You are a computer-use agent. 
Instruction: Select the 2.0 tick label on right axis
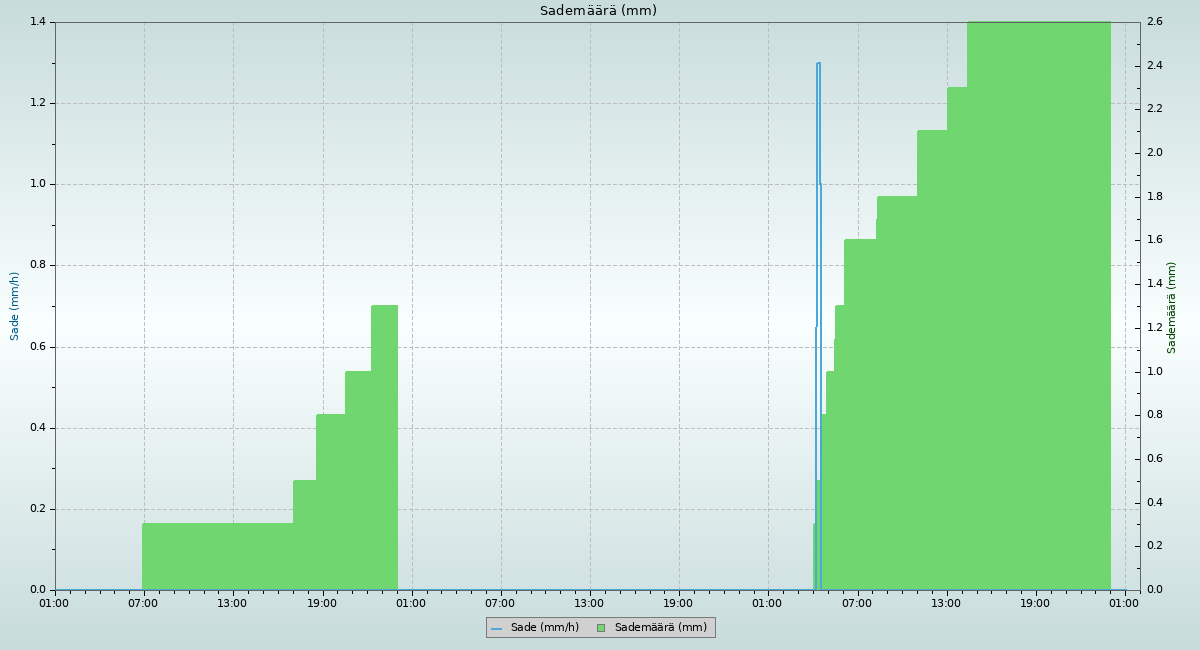click(1154, 153)
